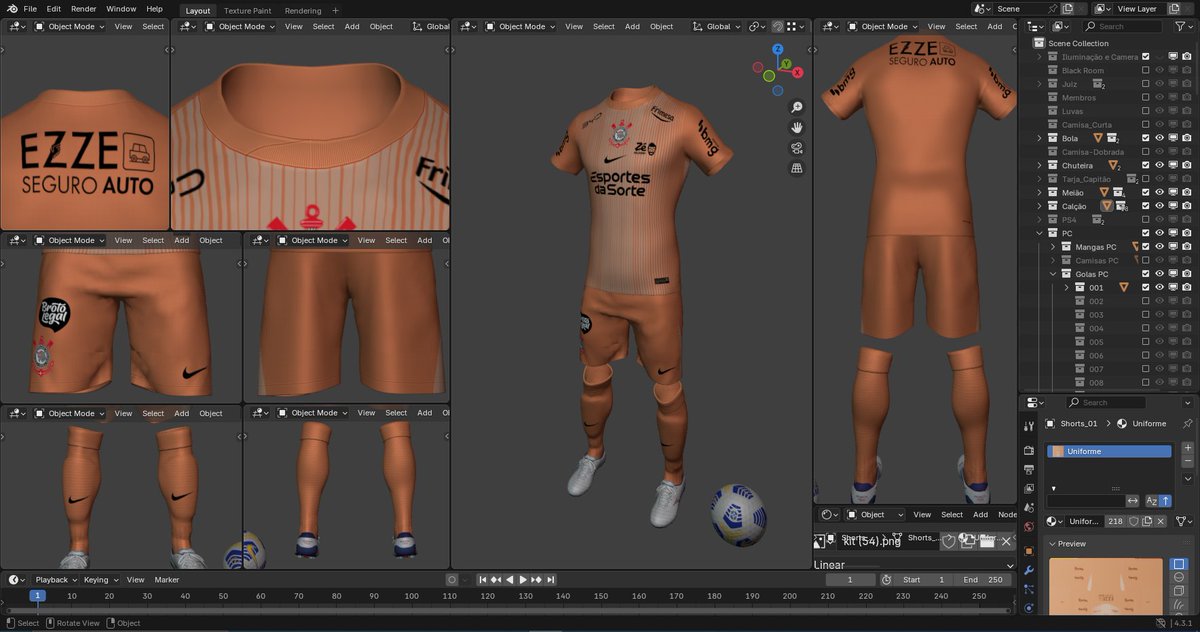This screenshot has width=1200, height=632.
Task: Open the Particles properties tab
Action: [1029, 589]
